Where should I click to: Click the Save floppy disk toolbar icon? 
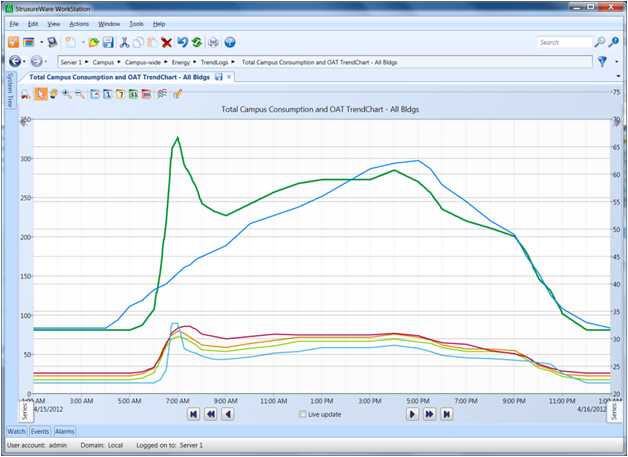pos(108,42)
